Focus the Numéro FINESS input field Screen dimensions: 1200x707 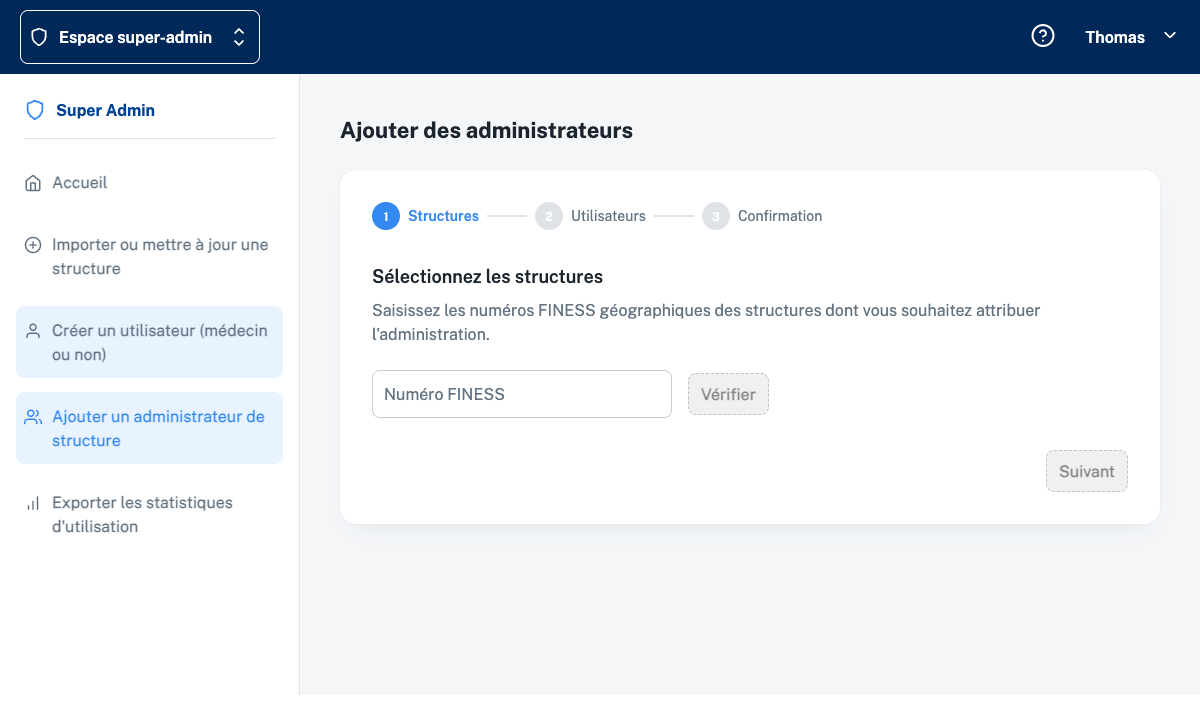click(521, 394)
